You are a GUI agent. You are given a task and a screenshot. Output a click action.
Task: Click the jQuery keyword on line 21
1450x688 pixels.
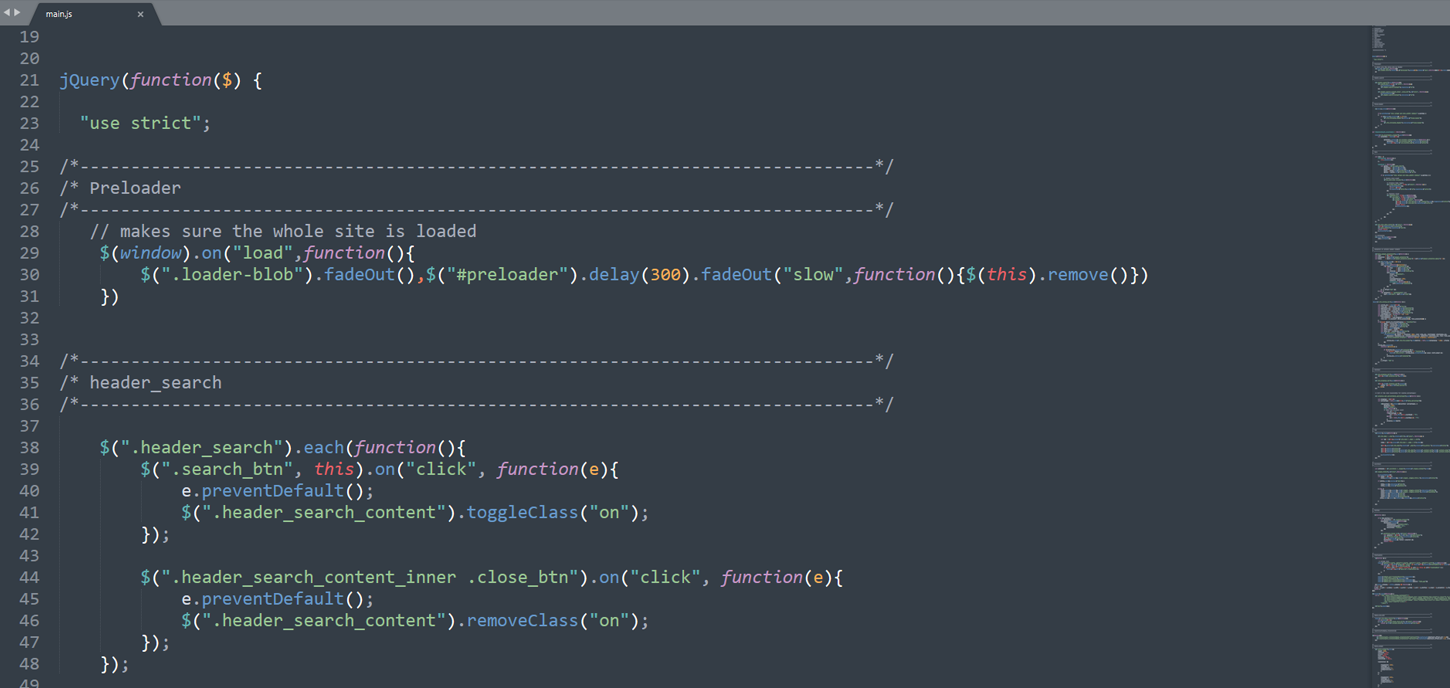click(89, 80)
